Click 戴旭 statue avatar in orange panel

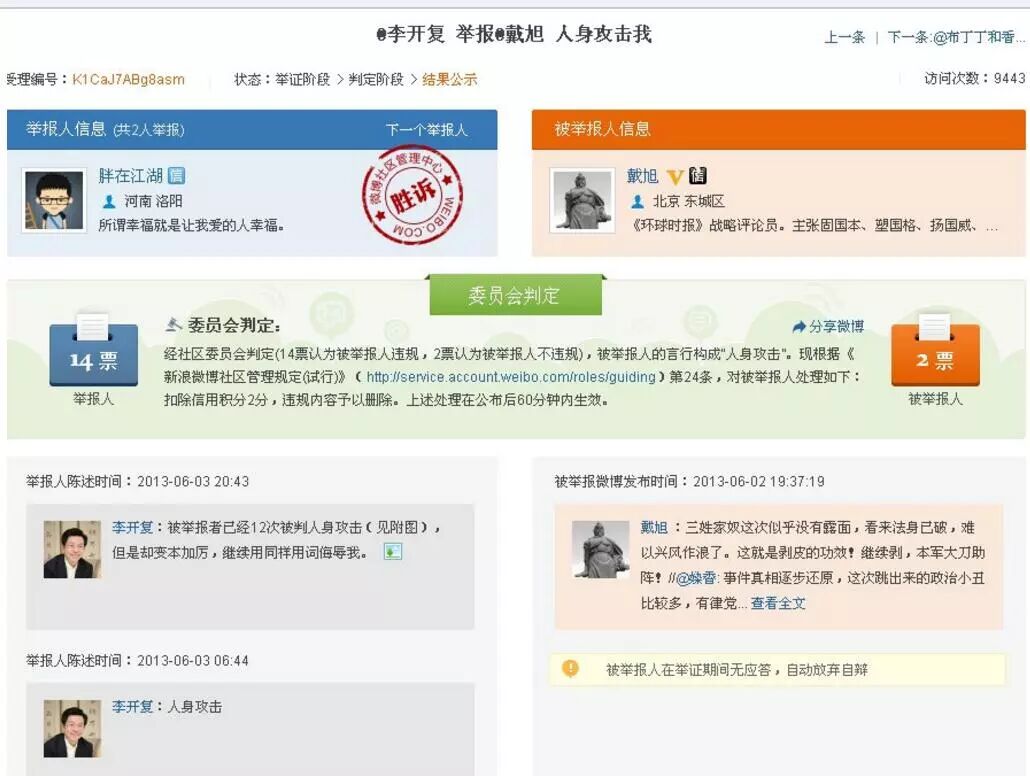pos(582,200)
